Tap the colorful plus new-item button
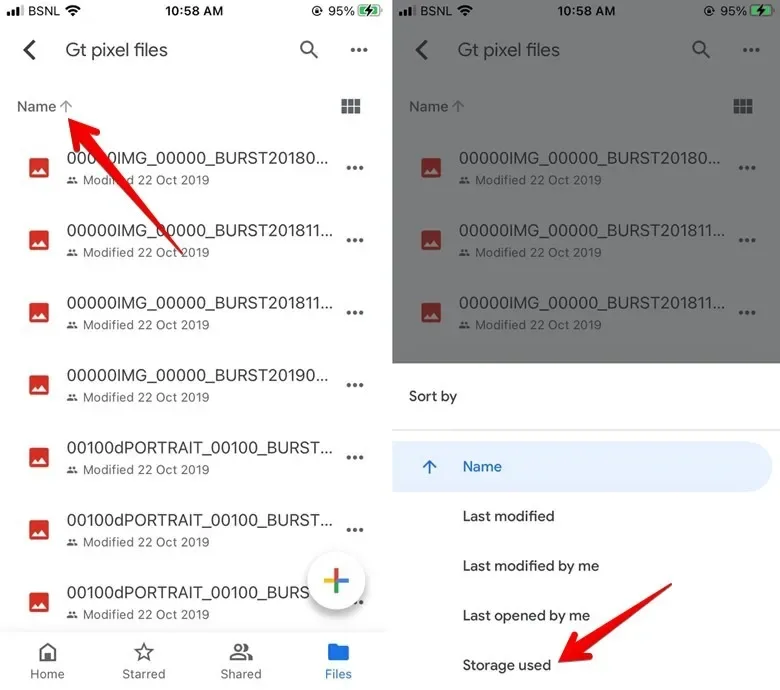The height and width of the screenshot is (690, 780). 336,581
